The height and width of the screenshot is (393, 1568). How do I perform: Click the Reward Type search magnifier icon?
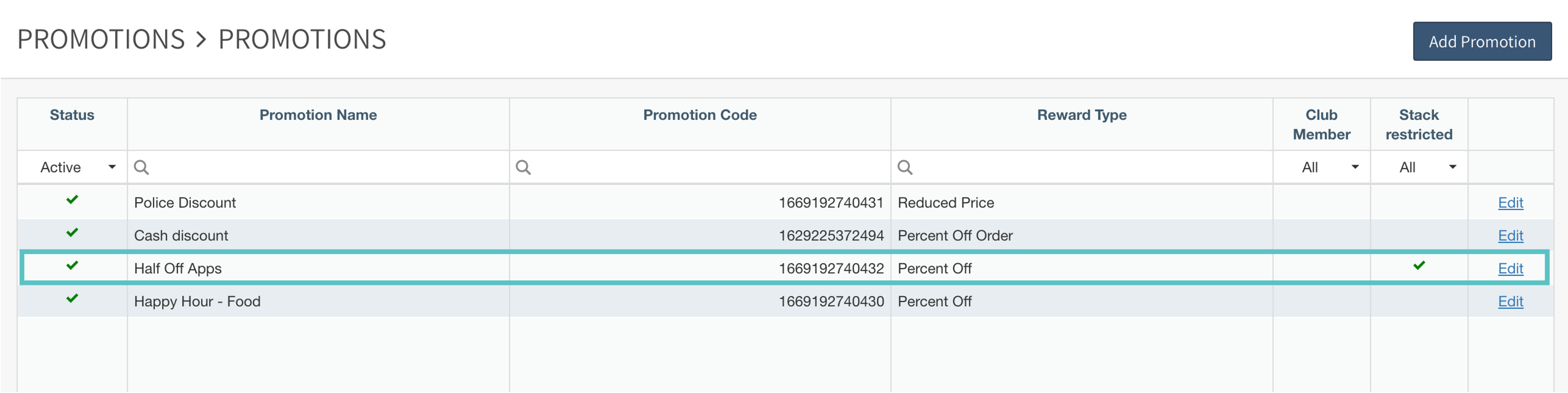(x=905, y=167)
